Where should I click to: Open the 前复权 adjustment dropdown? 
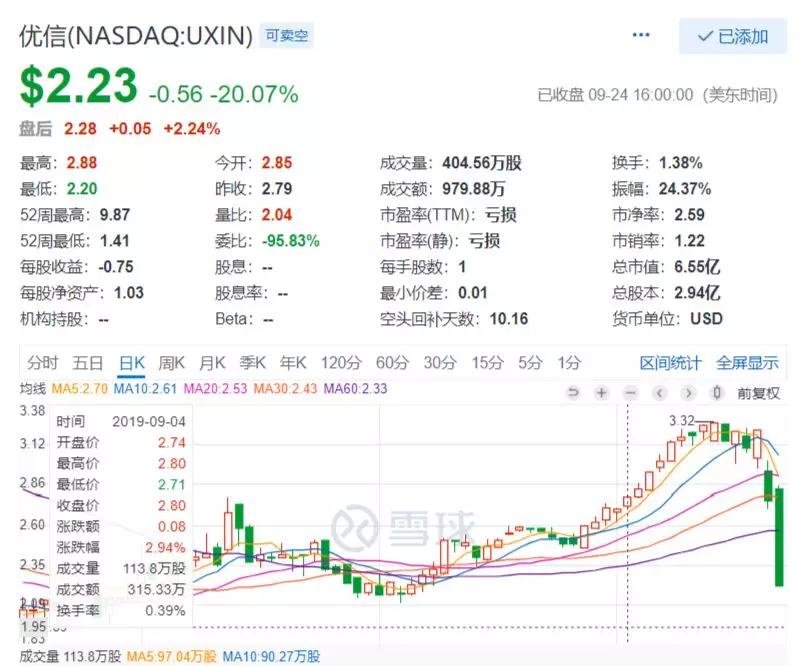(x=759, y=394)
